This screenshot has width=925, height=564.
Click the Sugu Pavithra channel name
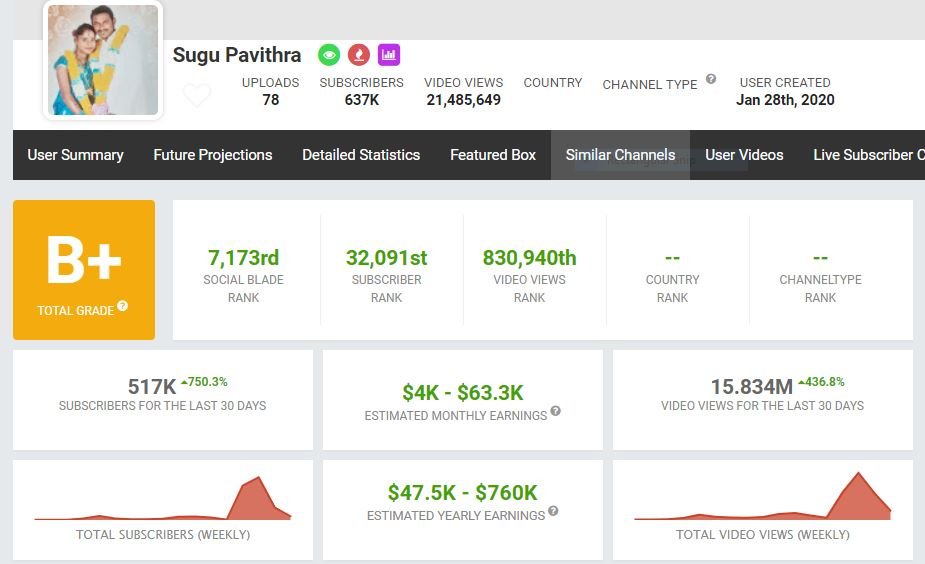(x=237, y=55)
